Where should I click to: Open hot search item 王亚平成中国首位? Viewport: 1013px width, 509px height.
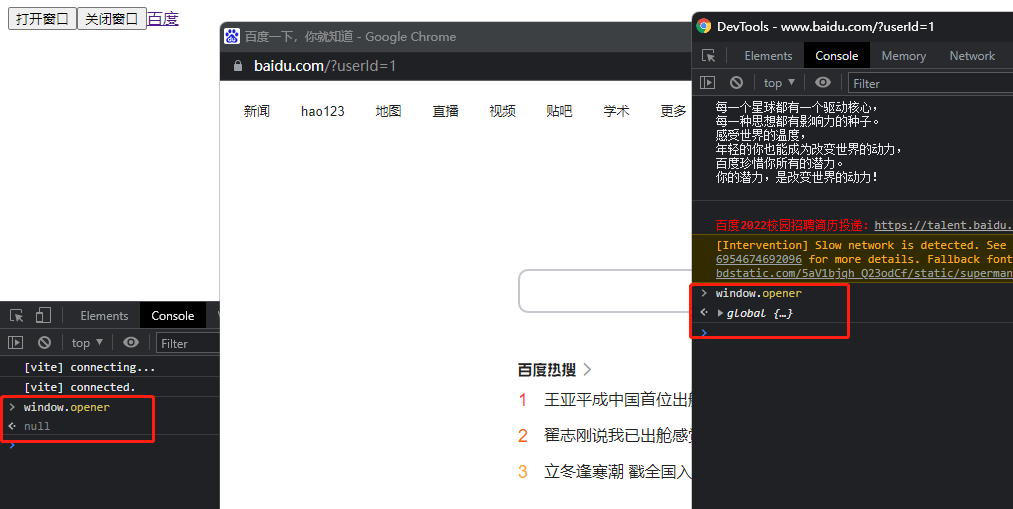coord(617,400)
